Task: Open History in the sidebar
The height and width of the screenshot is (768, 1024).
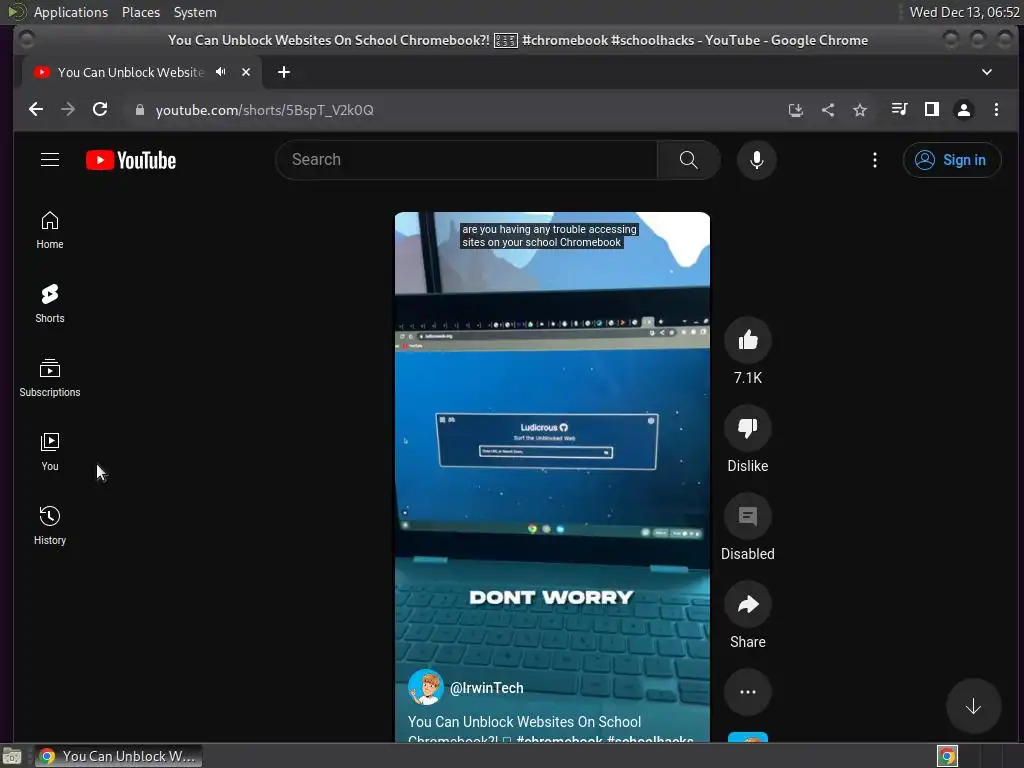Action: pyautogui.click(x=50, y=526)
